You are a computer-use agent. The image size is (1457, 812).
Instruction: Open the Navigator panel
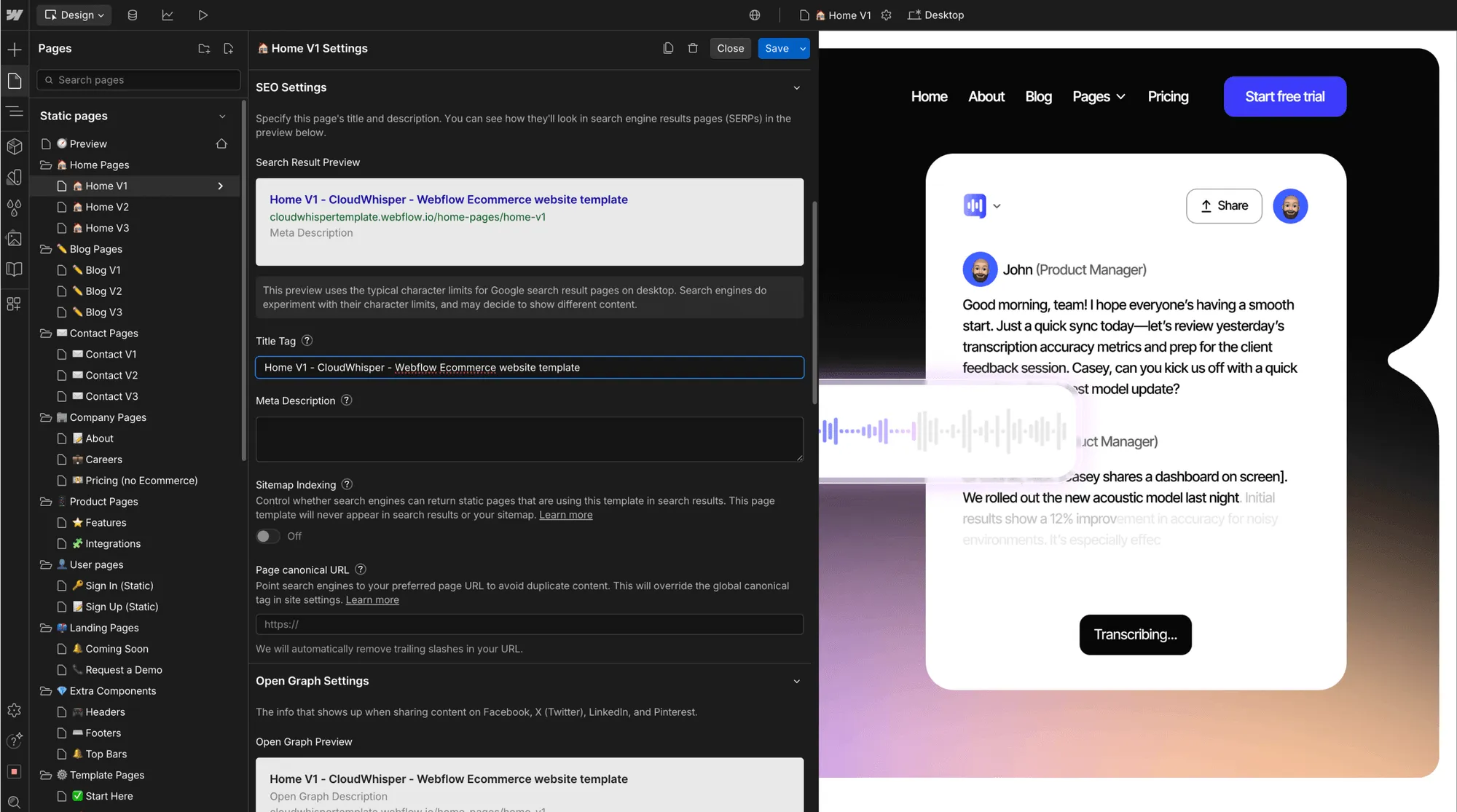[15, 112]
